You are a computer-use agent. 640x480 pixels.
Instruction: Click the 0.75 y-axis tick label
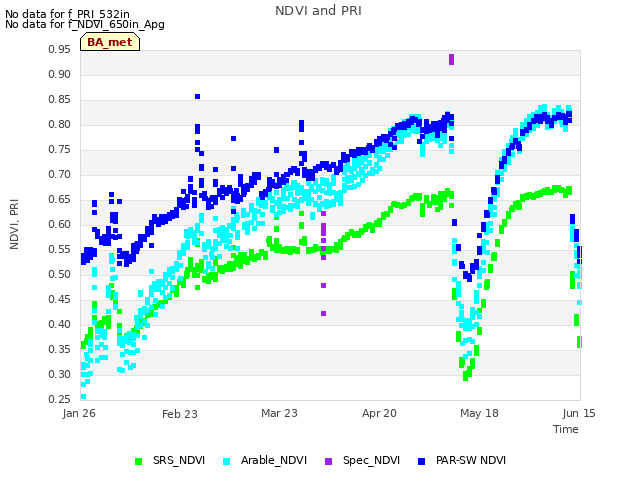coord(59,149)
